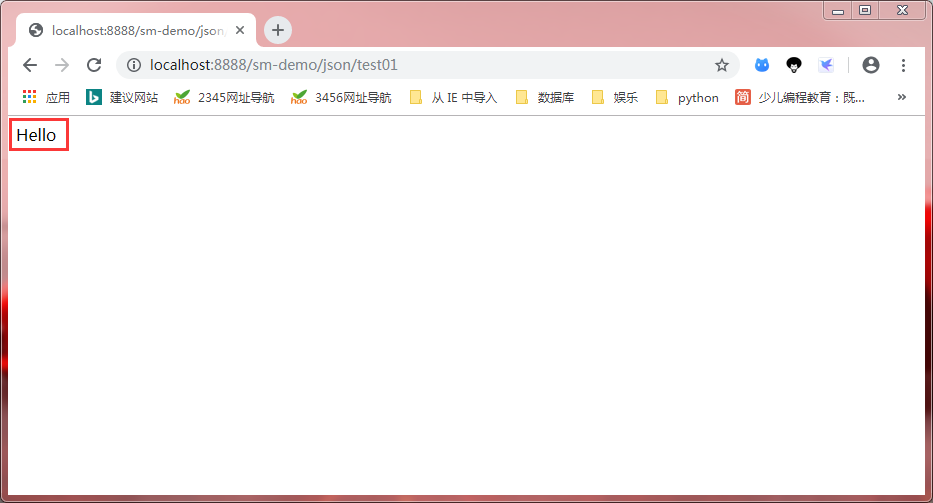Viewport: 933px width, 503px height.
Task: Open the blue cat extension
Action: (x=762, y=65)
